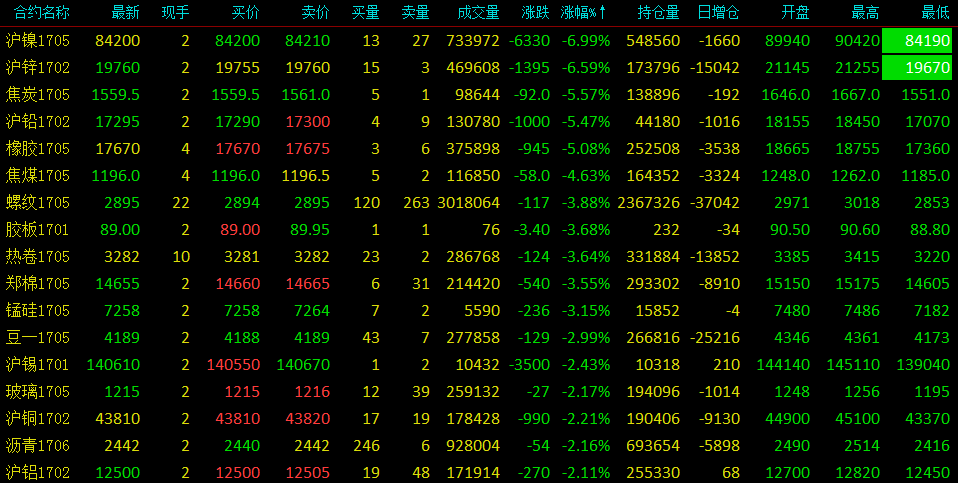Screen dimensions: 958x483
Task: Click 沪镍1705 change percent -6.99%
Action: [x=585, y=41]
